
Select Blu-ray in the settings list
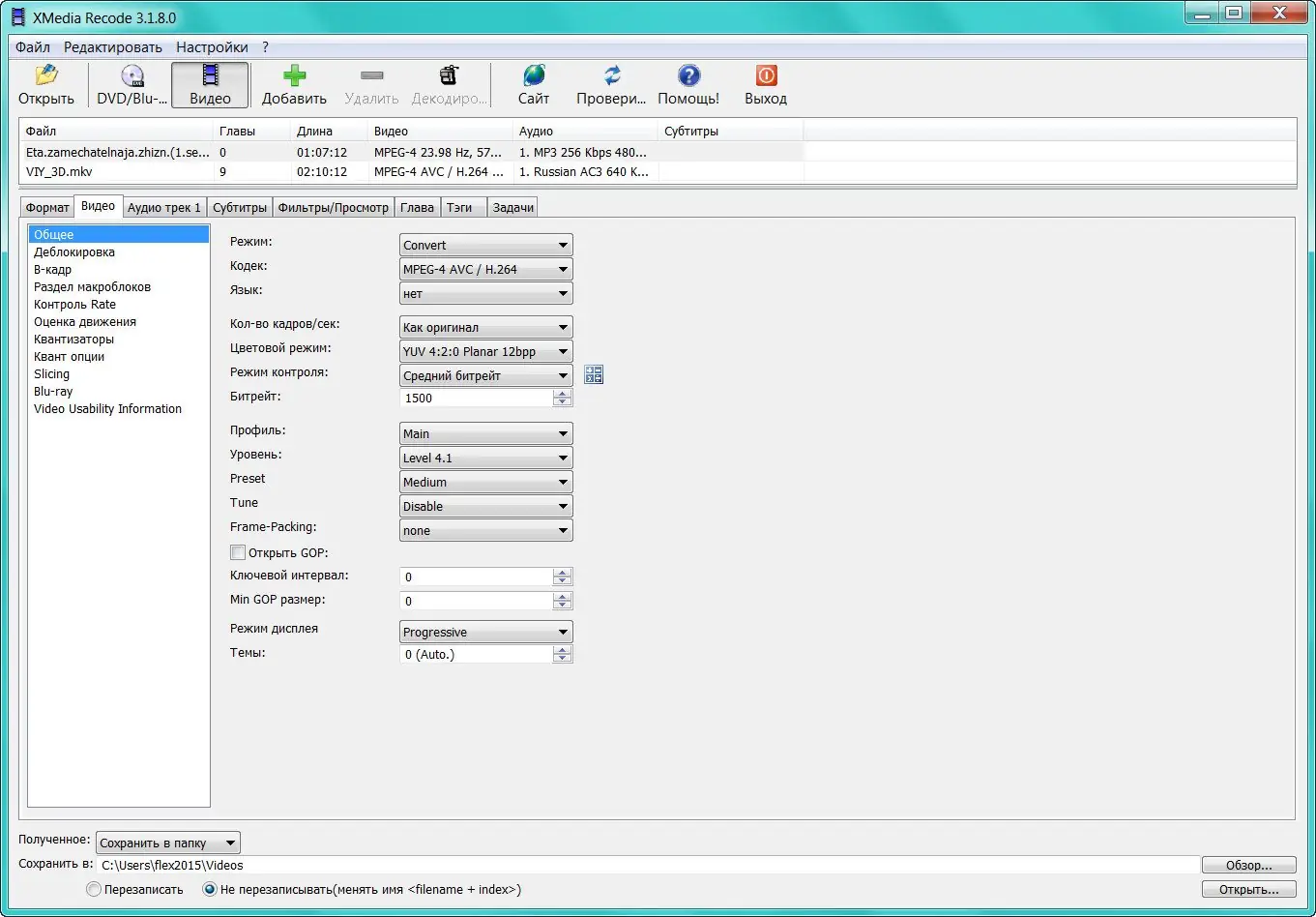(x=119, y=391)
